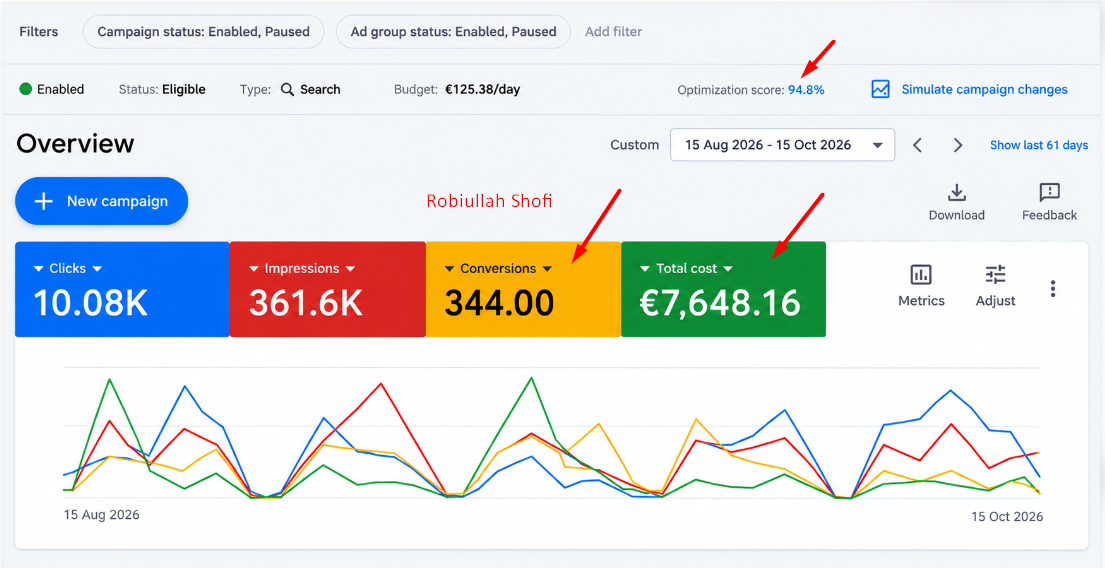Click the plus icon in New campaign
This screenshot has height=568, width=1105.
click(44, 202)
